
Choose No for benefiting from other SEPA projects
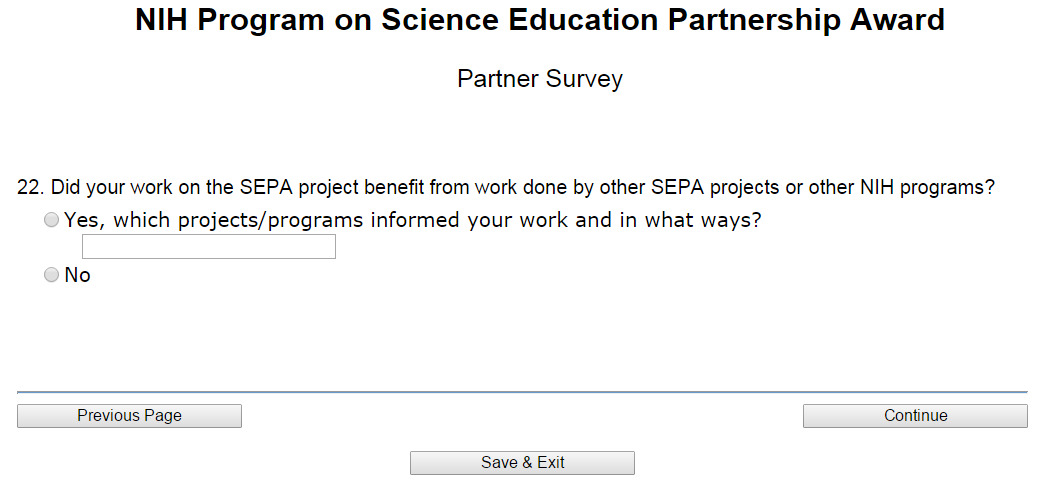pyautogui.click(x=52, y=276)
